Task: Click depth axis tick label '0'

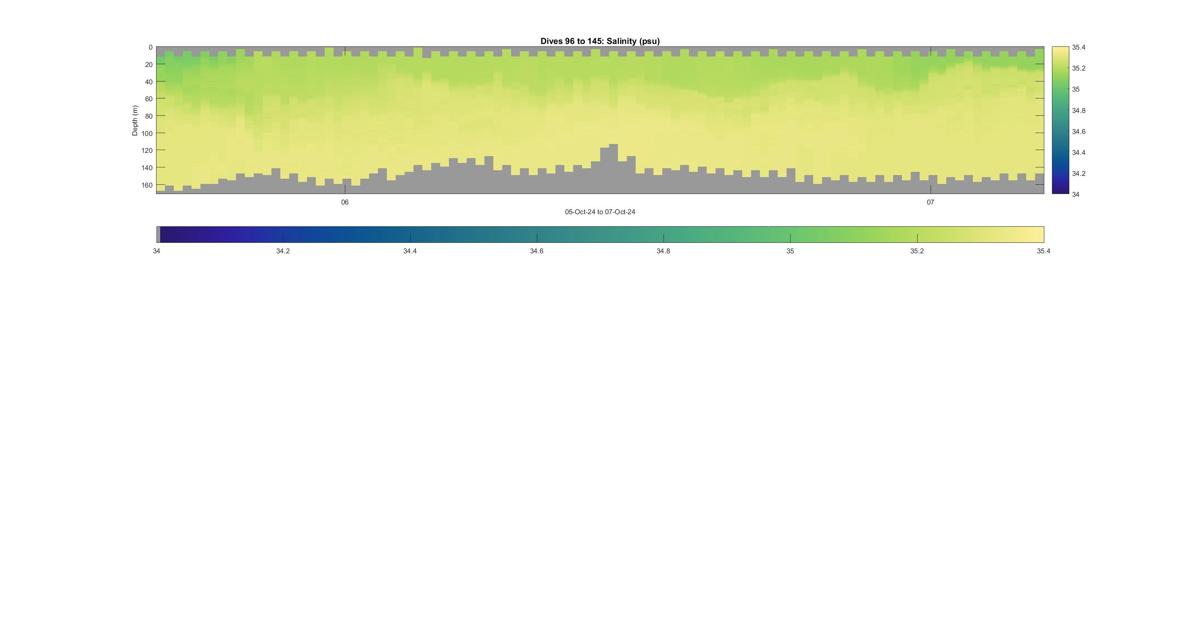Action: coord(150,47)
